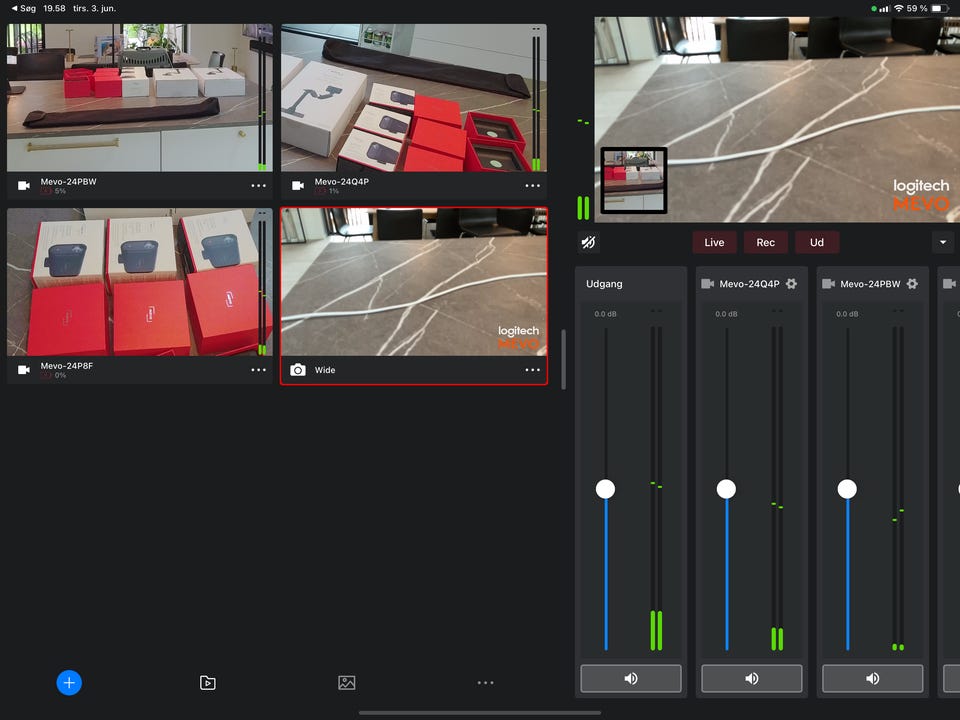Select the Mevo-24P8F camera preview
This screenshot has width=960, height=720.
(140, 282)
